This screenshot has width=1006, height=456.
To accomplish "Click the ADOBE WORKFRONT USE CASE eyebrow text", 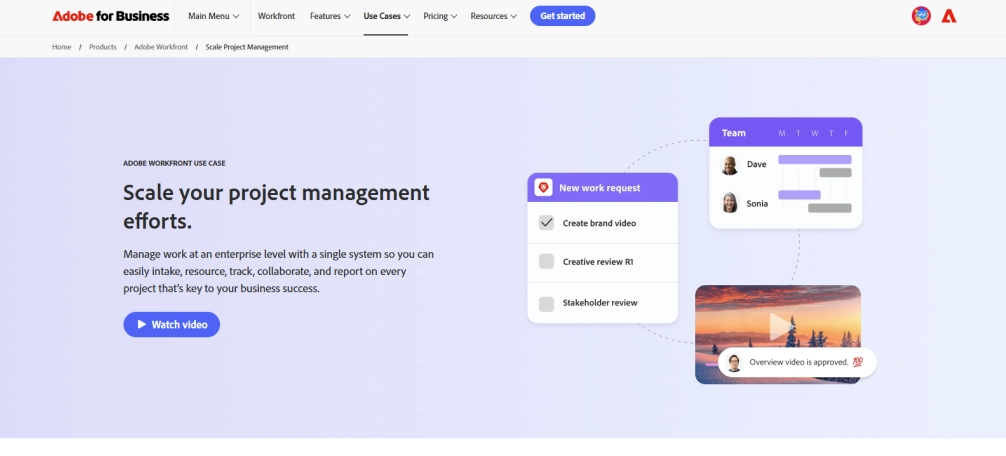I will click(x=174, y=164).
